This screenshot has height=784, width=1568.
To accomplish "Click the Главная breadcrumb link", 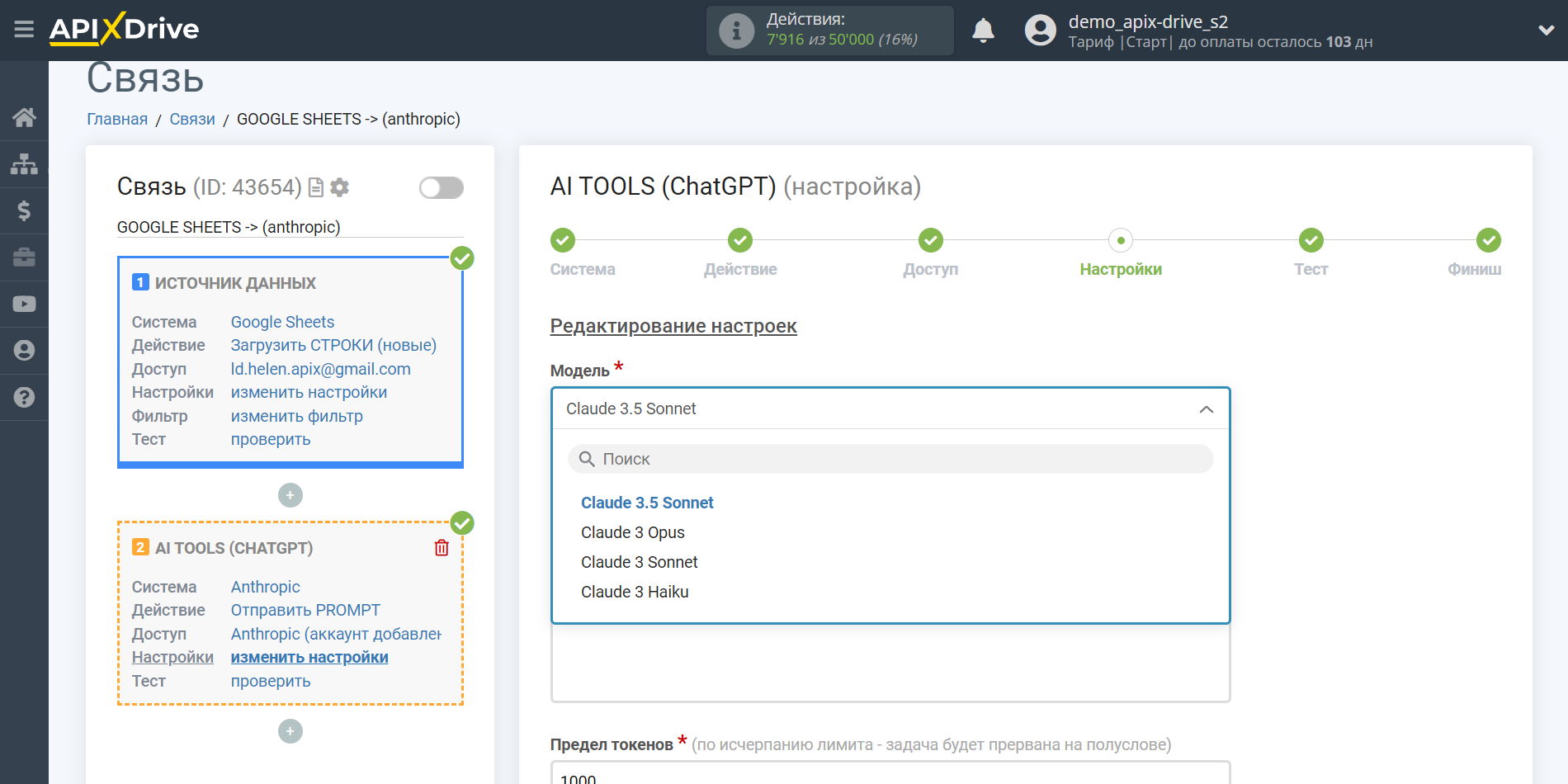I will [x=117, y=119].
